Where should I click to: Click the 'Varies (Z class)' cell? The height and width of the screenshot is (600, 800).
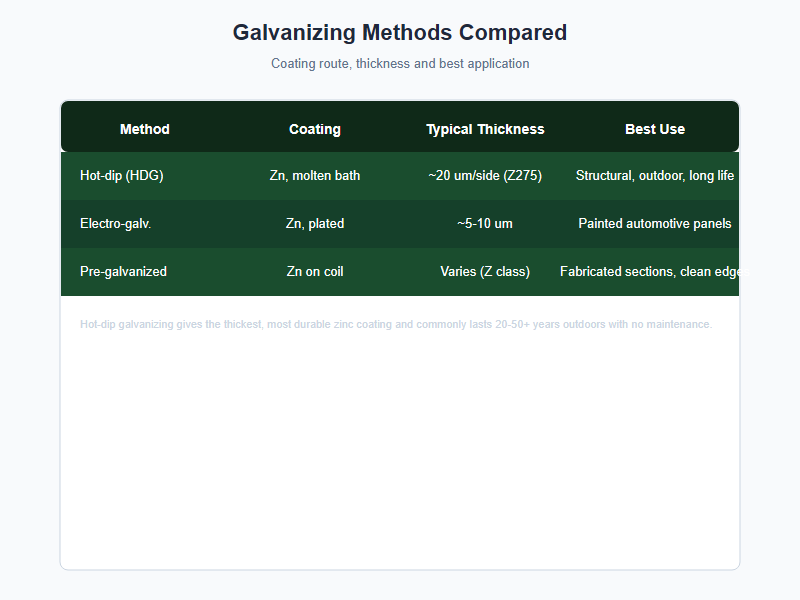tap(485, 271)
